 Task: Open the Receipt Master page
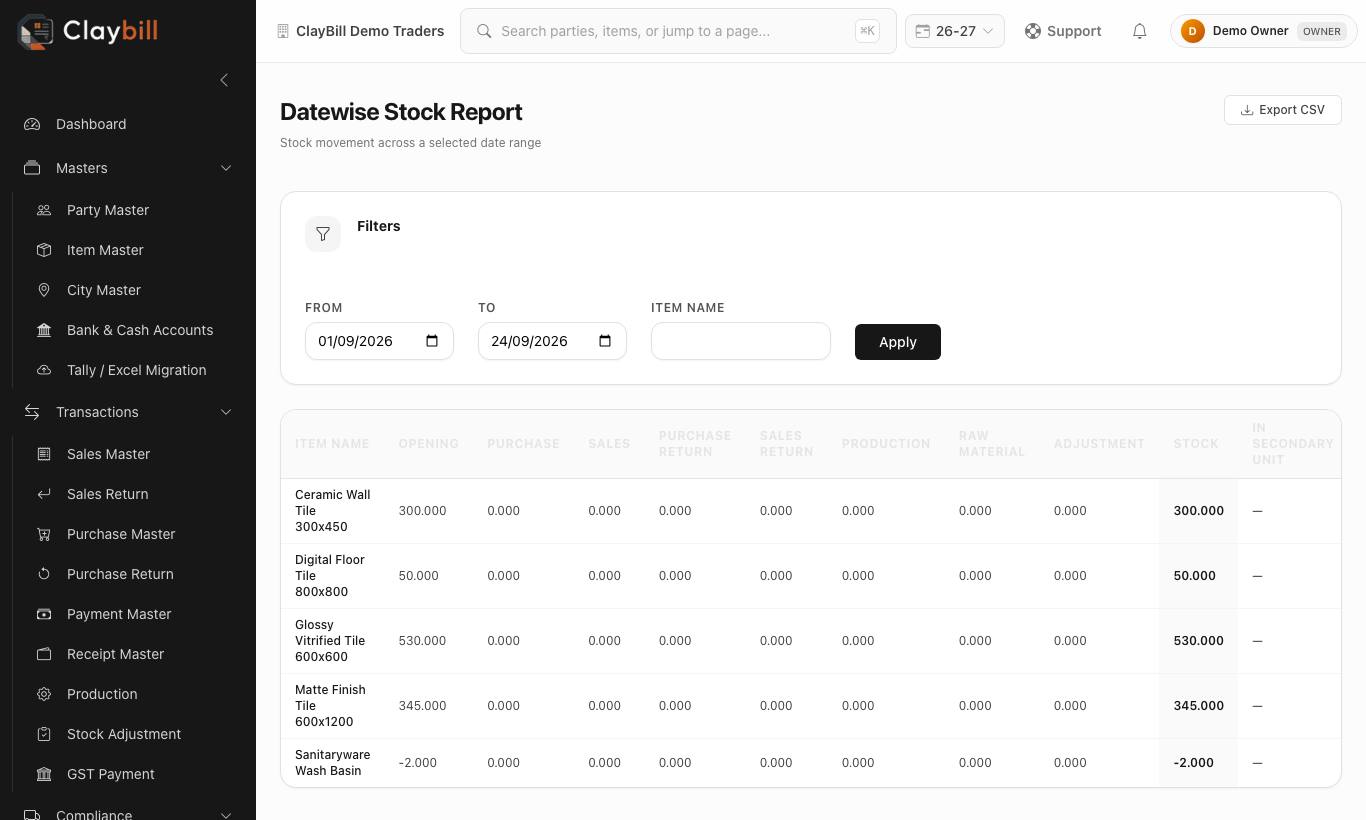(115, 654)
